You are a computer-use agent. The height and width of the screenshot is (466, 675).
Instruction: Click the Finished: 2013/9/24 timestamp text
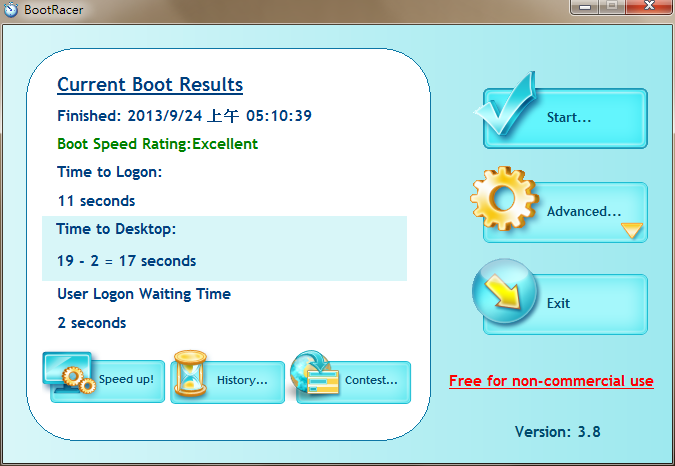184,116
